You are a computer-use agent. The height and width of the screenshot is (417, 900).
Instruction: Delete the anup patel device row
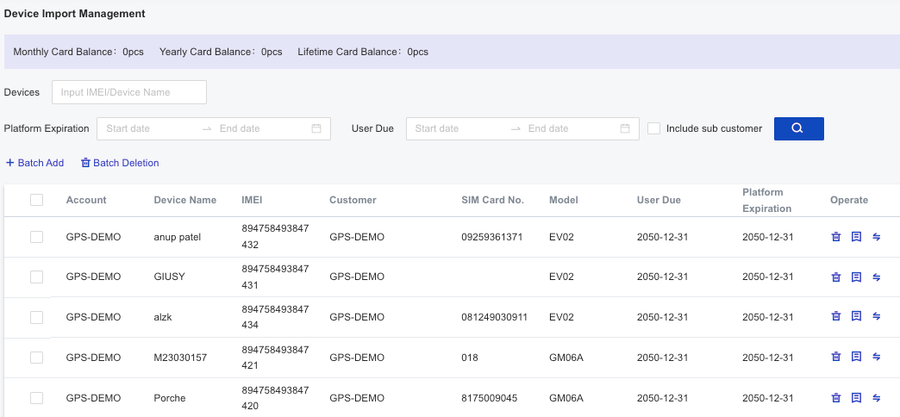coord(836,237)
